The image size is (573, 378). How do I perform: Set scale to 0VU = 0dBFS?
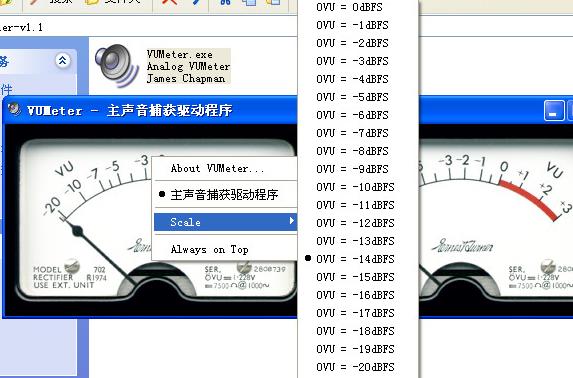point(358,7)
